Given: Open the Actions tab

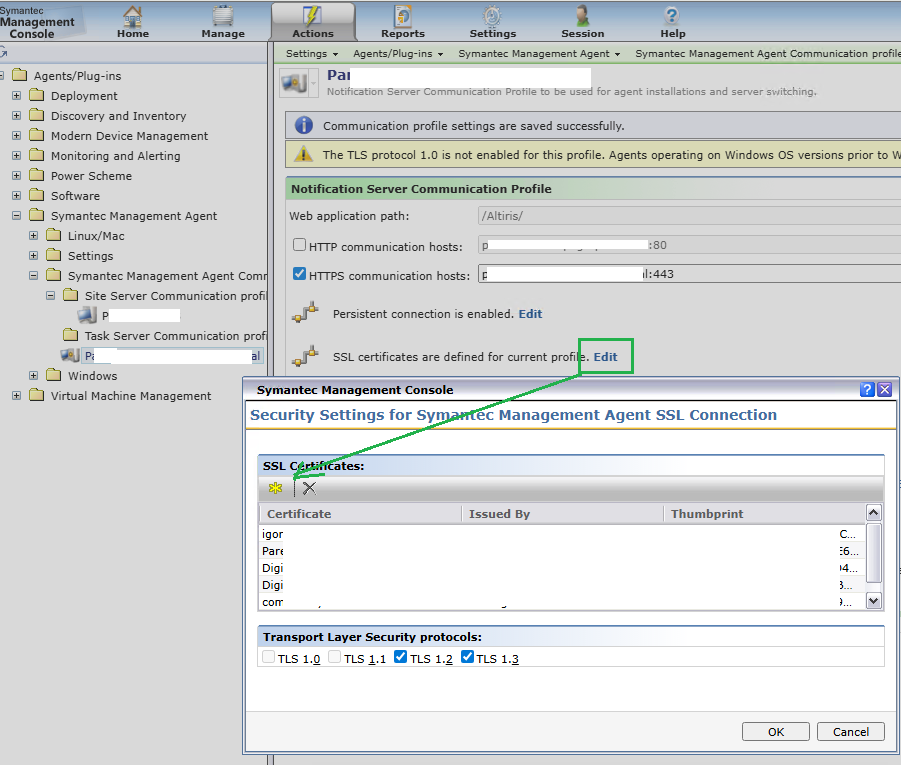Looking at the screenshot, I should tap(313, 21).
